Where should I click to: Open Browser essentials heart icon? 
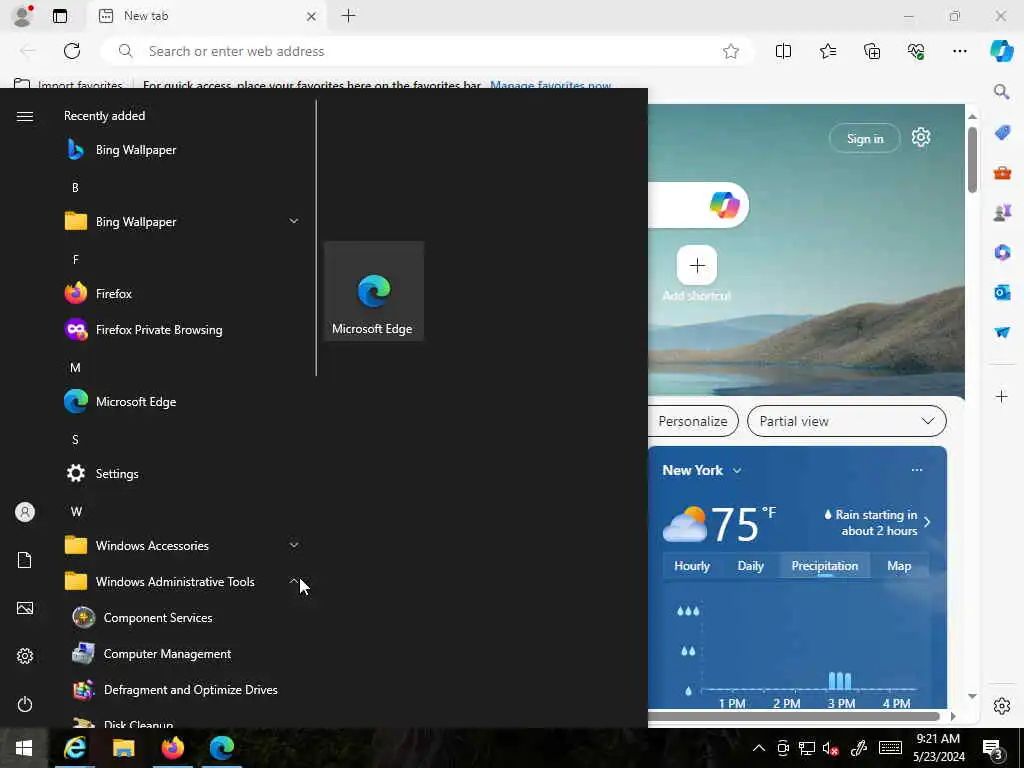pyautogui.click(x=916, y=51)
